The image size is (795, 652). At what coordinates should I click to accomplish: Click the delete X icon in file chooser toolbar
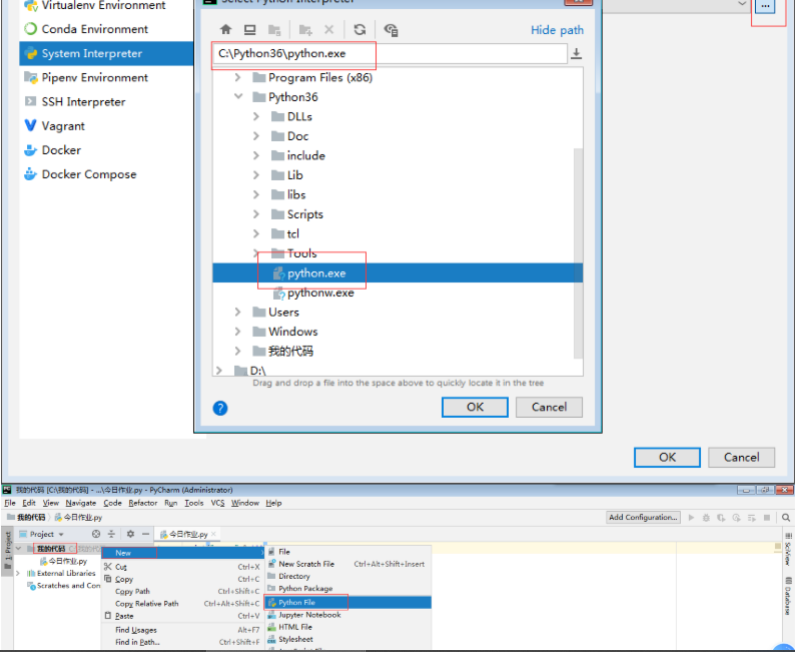[x=329, y=29]
